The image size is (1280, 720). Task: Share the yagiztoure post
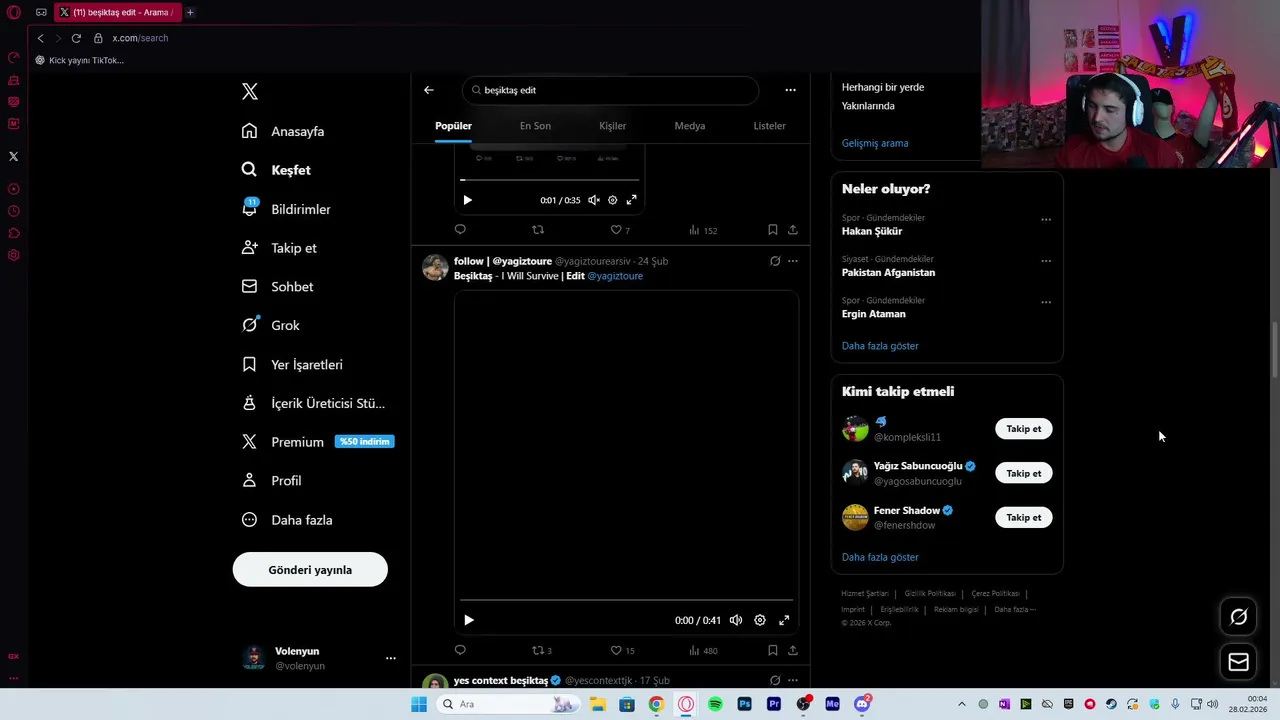(x=793, y=650)
